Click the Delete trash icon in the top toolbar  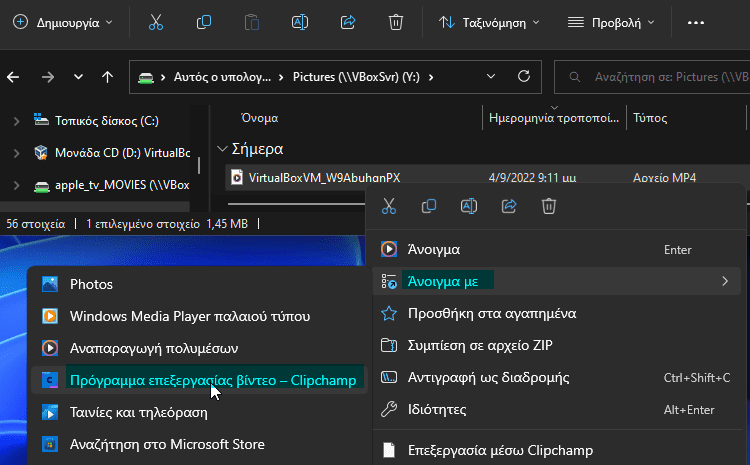click(396, 22)
